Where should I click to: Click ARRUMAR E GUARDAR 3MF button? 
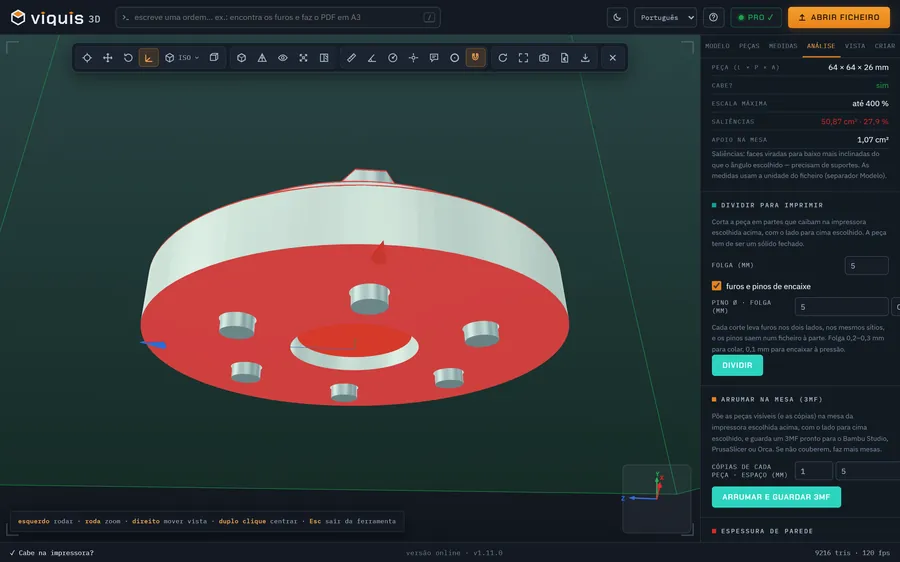[776, 497]
